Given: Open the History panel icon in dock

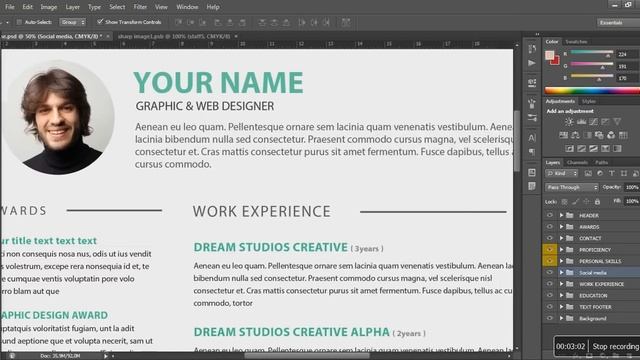Looking at the screenshot, I should (532, 49).
